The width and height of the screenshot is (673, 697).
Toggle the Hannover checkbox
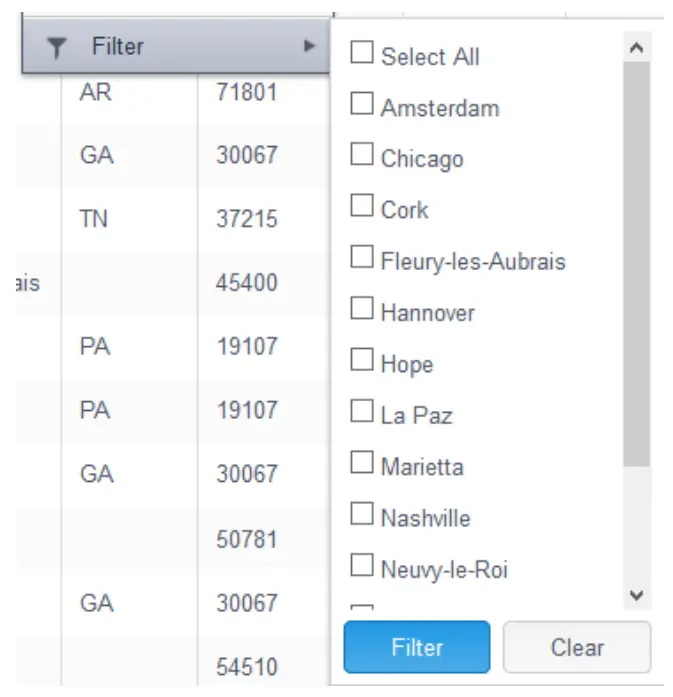click(361, 310)
